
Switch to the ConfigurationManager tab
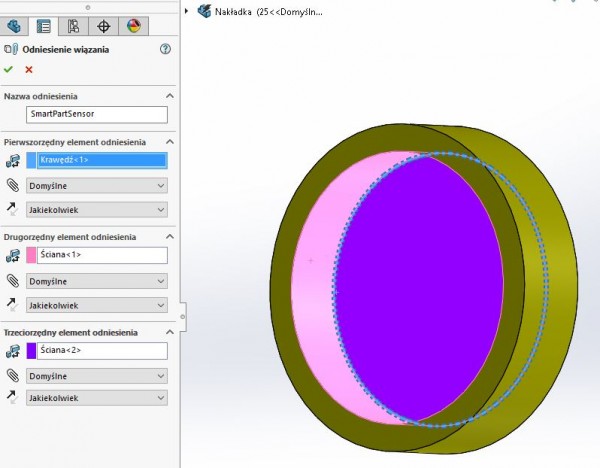(x=73, y=26)
